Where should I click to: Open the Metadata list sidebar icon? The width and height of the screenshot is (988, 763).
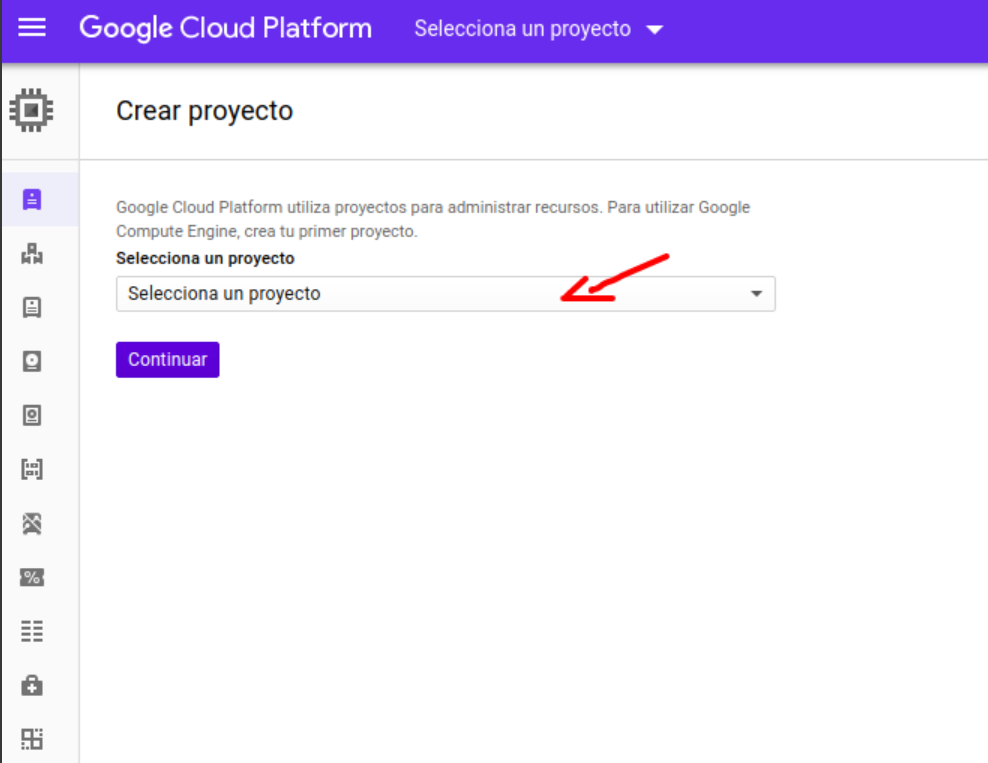pyautogui.click(x=32, y=631)
